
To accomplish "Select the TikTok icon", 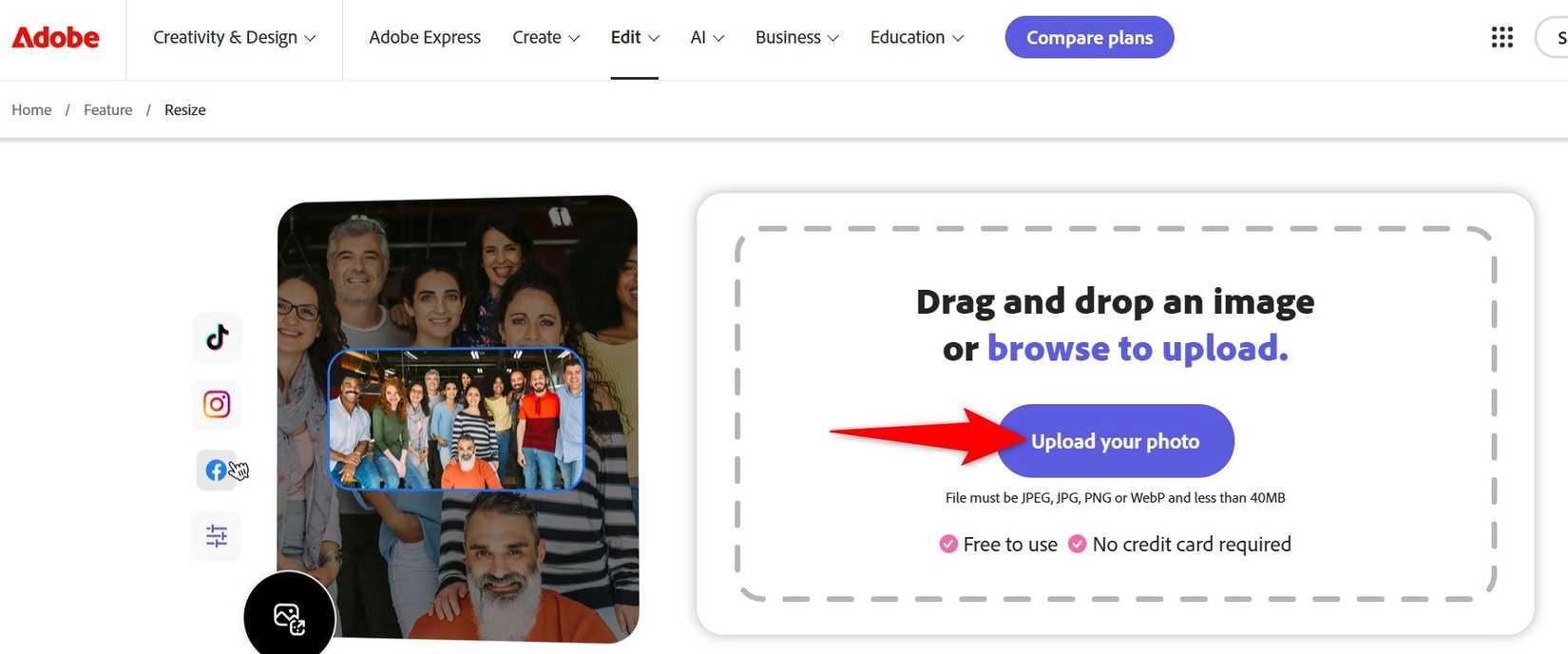I will click(217, 337).
